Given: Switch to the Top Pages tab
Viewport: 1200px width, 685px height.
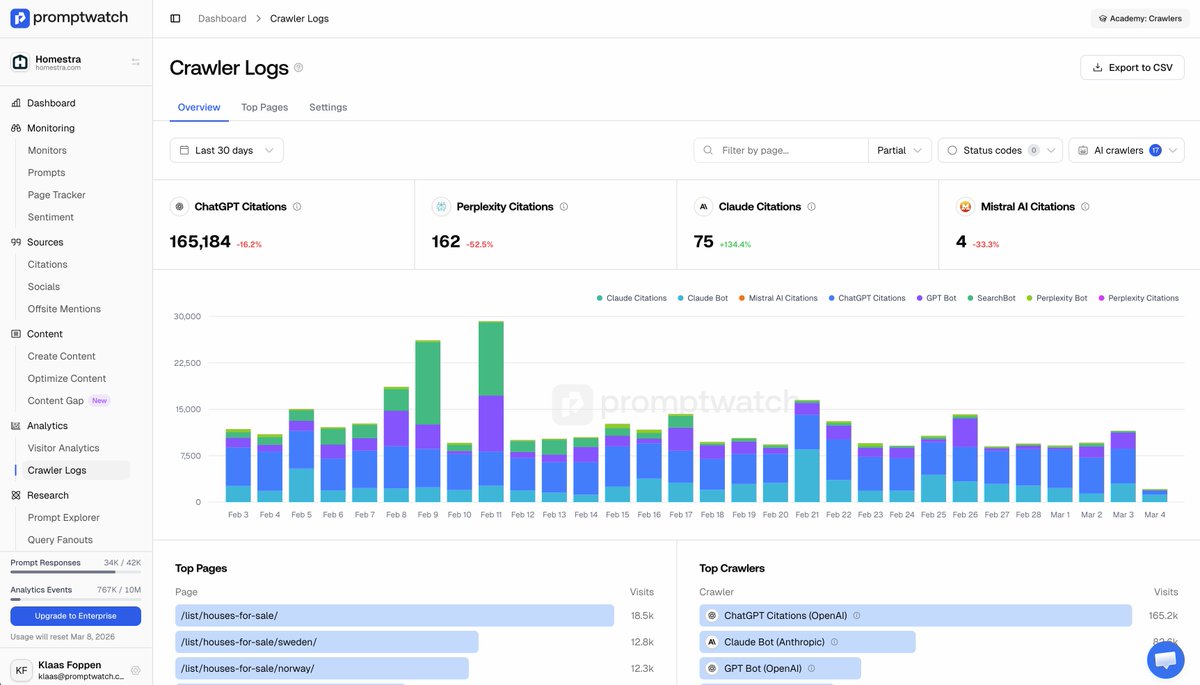Looking at the screenshot, I should 264,107.
